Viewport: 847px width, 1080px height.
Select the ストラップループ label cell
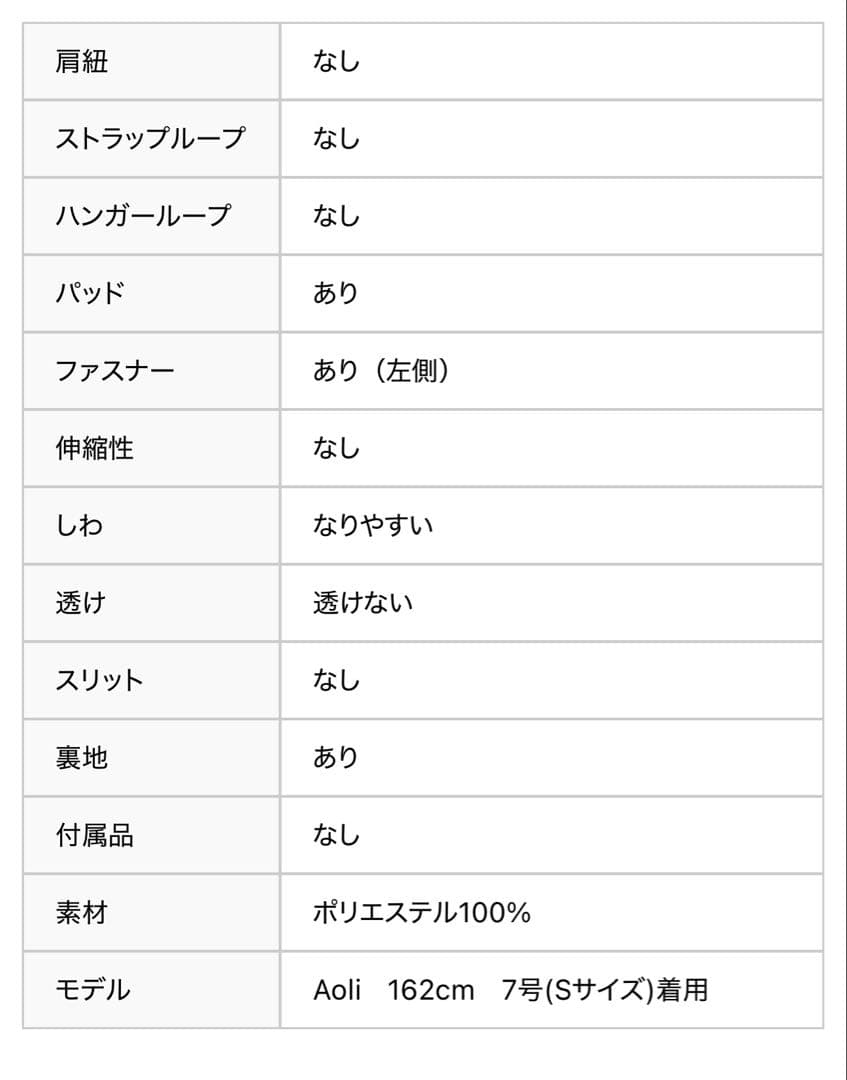coord(150,139)
